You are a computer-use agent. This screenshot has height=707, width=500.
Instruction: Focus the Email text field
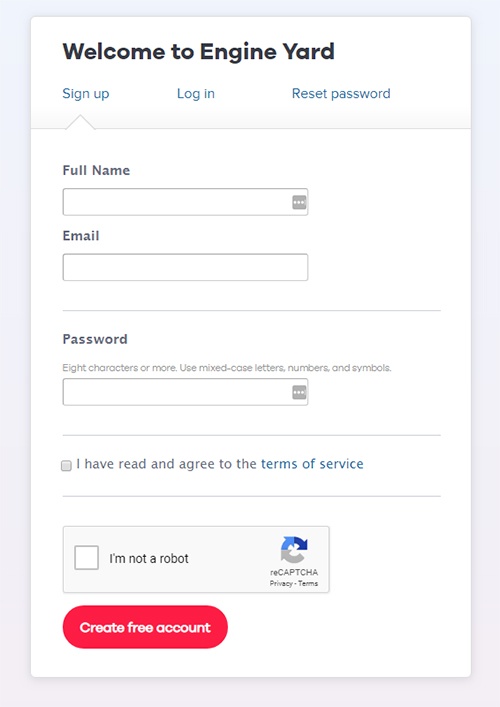(x=185, y=267)
